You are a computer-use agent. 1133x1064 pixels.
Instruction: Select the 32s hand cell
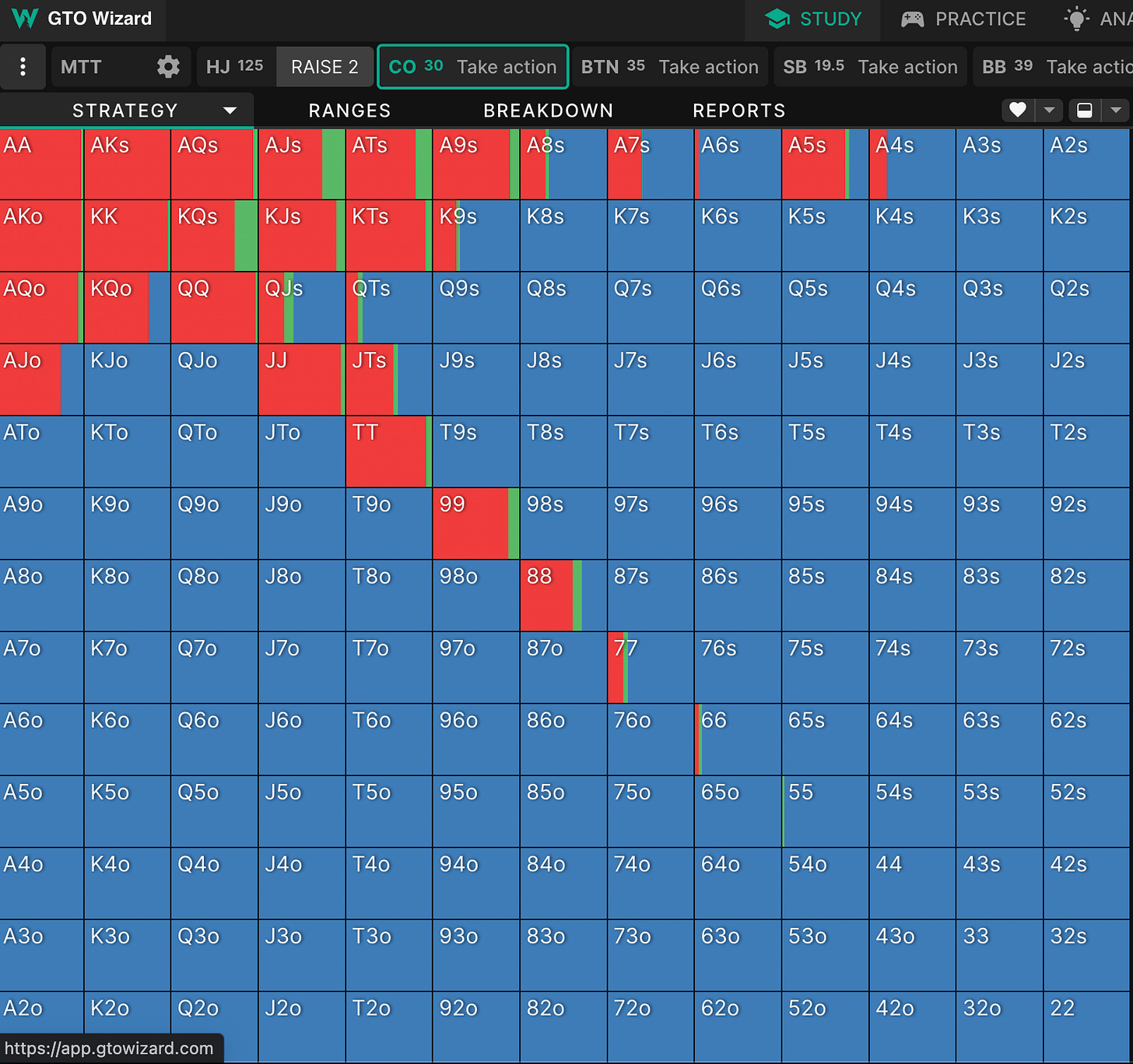(x=1087, y=955)
